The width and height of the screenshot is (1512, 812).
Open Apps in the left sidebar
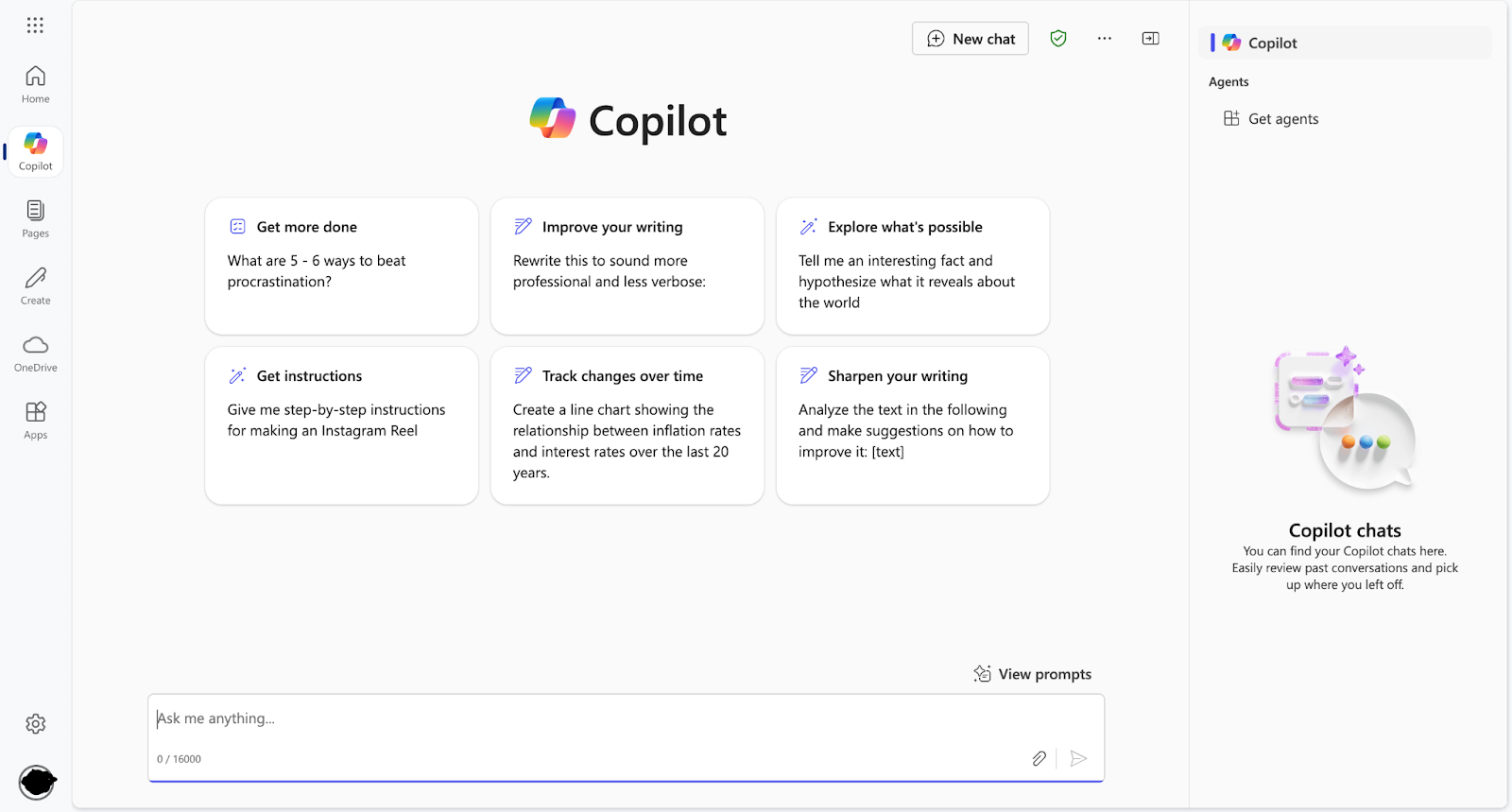35,420
